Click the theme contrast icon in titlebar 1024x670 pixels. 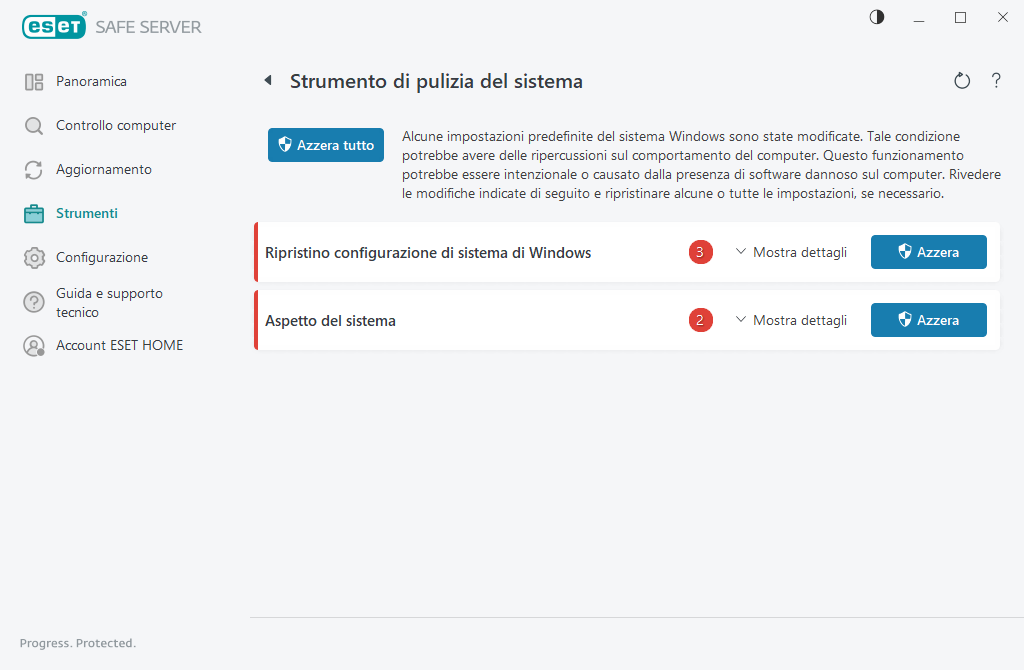pyautogui.click(x=876, y=17)
